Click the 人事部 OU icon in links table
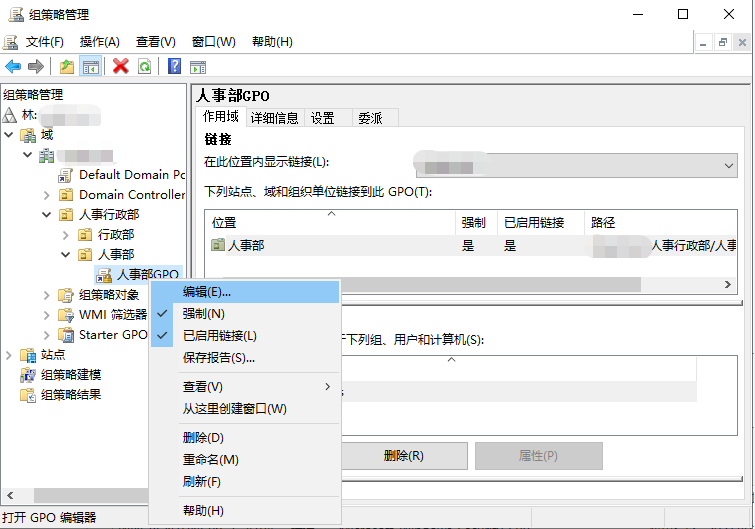This screenshot has width=755, height=529. point(218,245)
